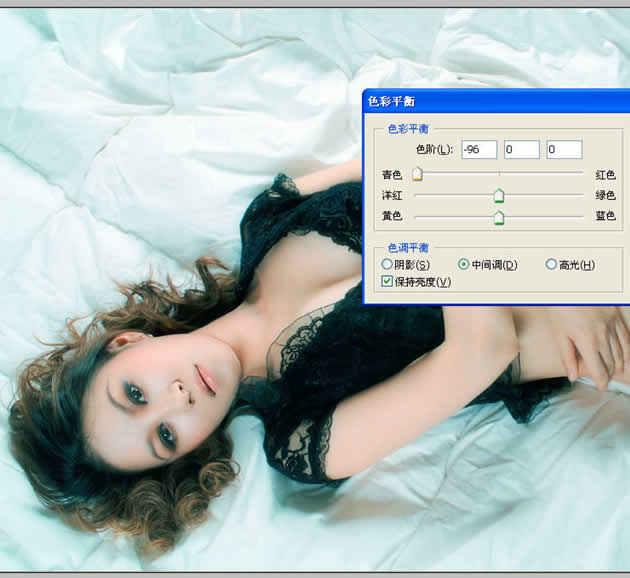Toggle the 保持亮度(V) preserve luminosity checkbox
Viewport: 630px width, 578px height.
(x=387, y=281)
